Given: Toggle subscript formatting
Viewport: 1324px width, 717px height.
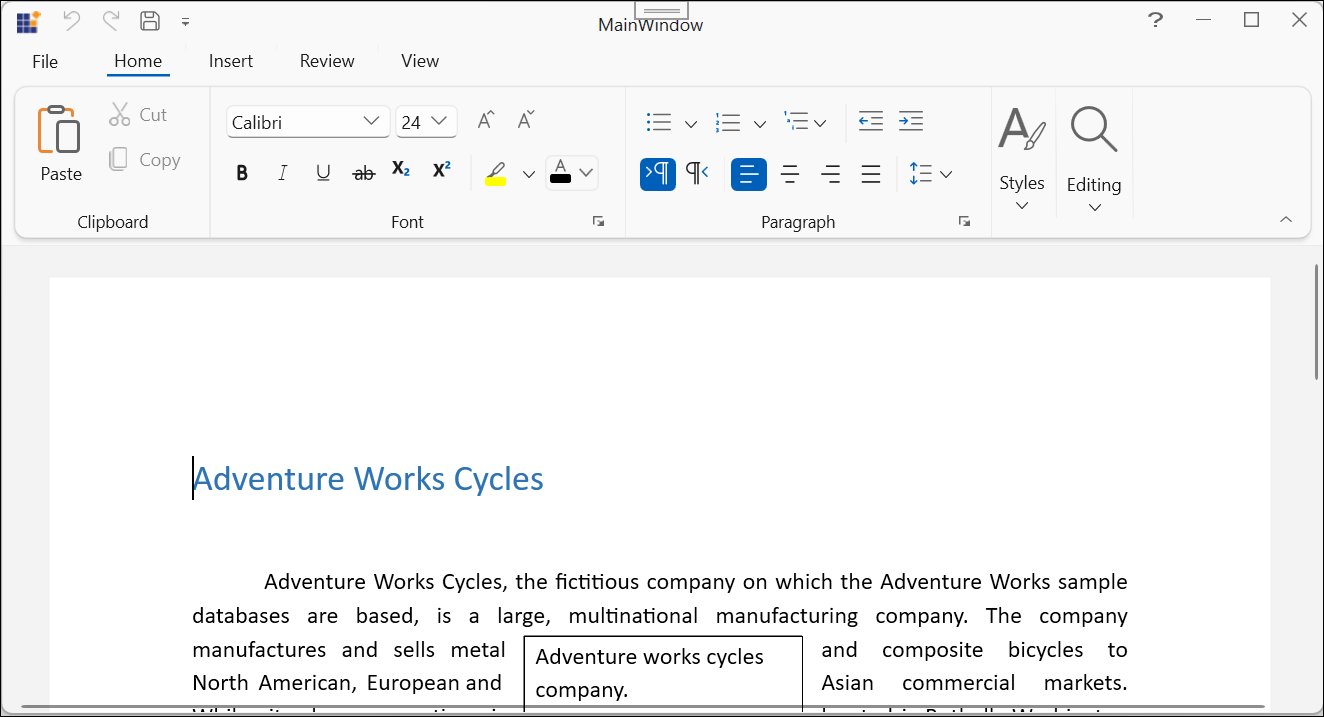Looking at the screenshot, I should click(x=401, y=171).
